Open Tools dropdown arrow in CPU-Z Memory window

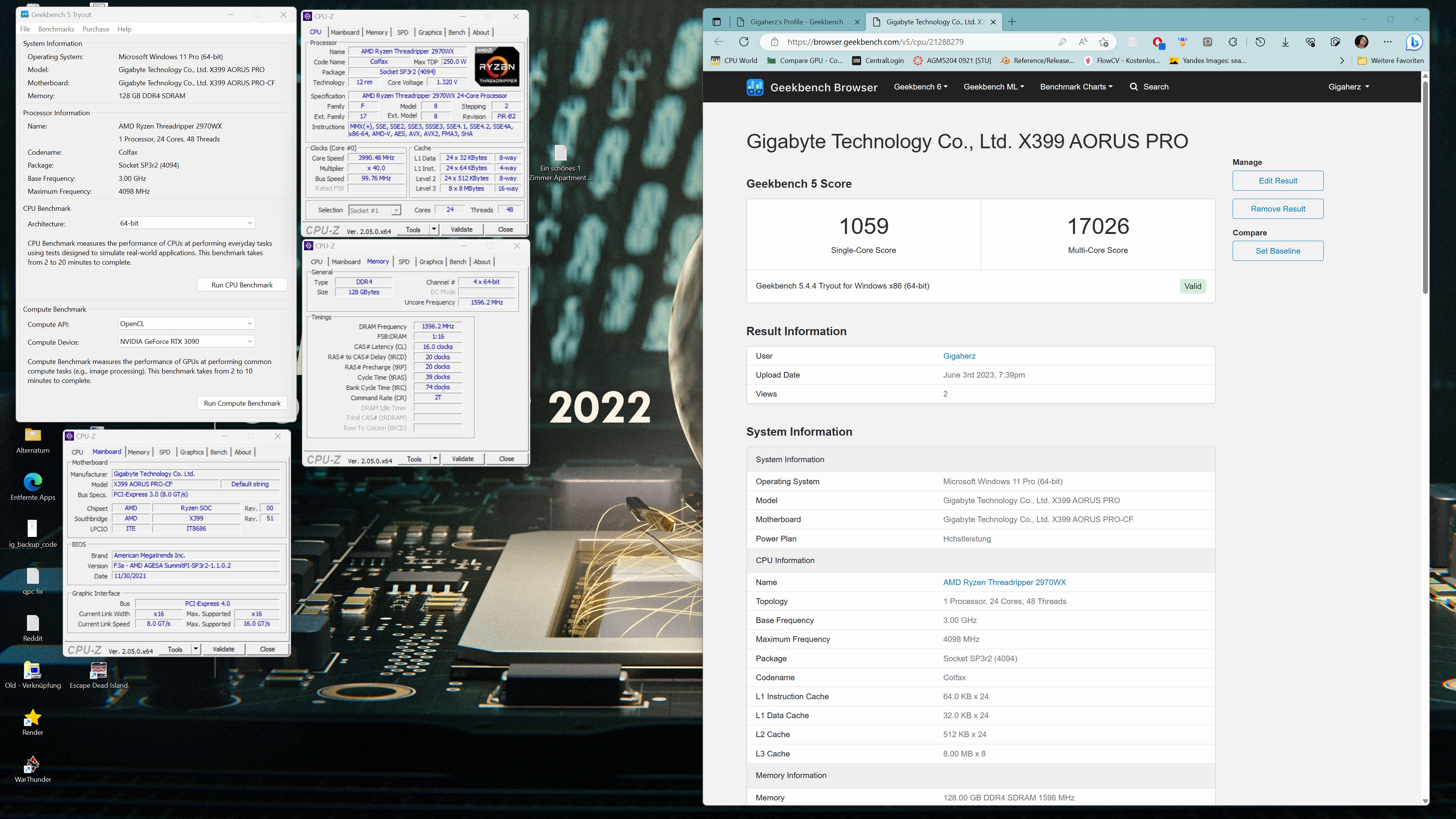coord(435,459)
